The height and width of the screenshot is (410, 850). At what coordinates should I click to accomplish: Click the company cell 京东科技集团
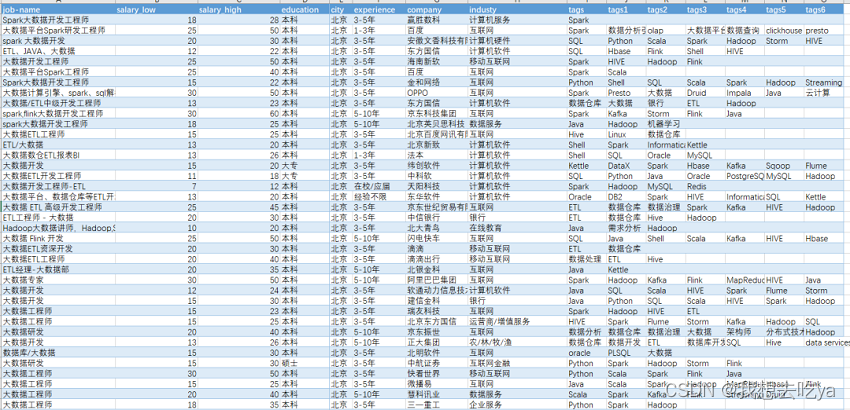(x=436, y=113)
